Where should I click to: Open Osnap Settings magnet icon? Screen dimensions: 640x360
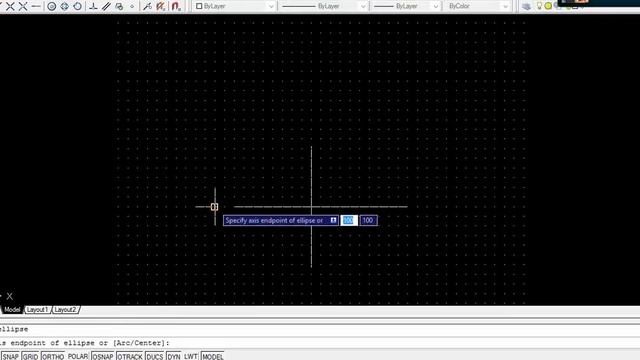point(176,6)
